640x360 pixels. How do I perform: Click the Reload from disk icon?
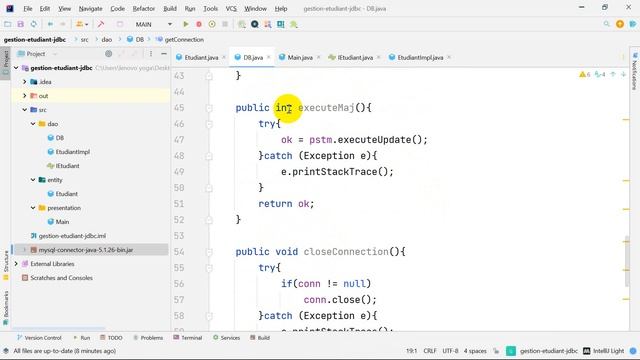[33, 24]
